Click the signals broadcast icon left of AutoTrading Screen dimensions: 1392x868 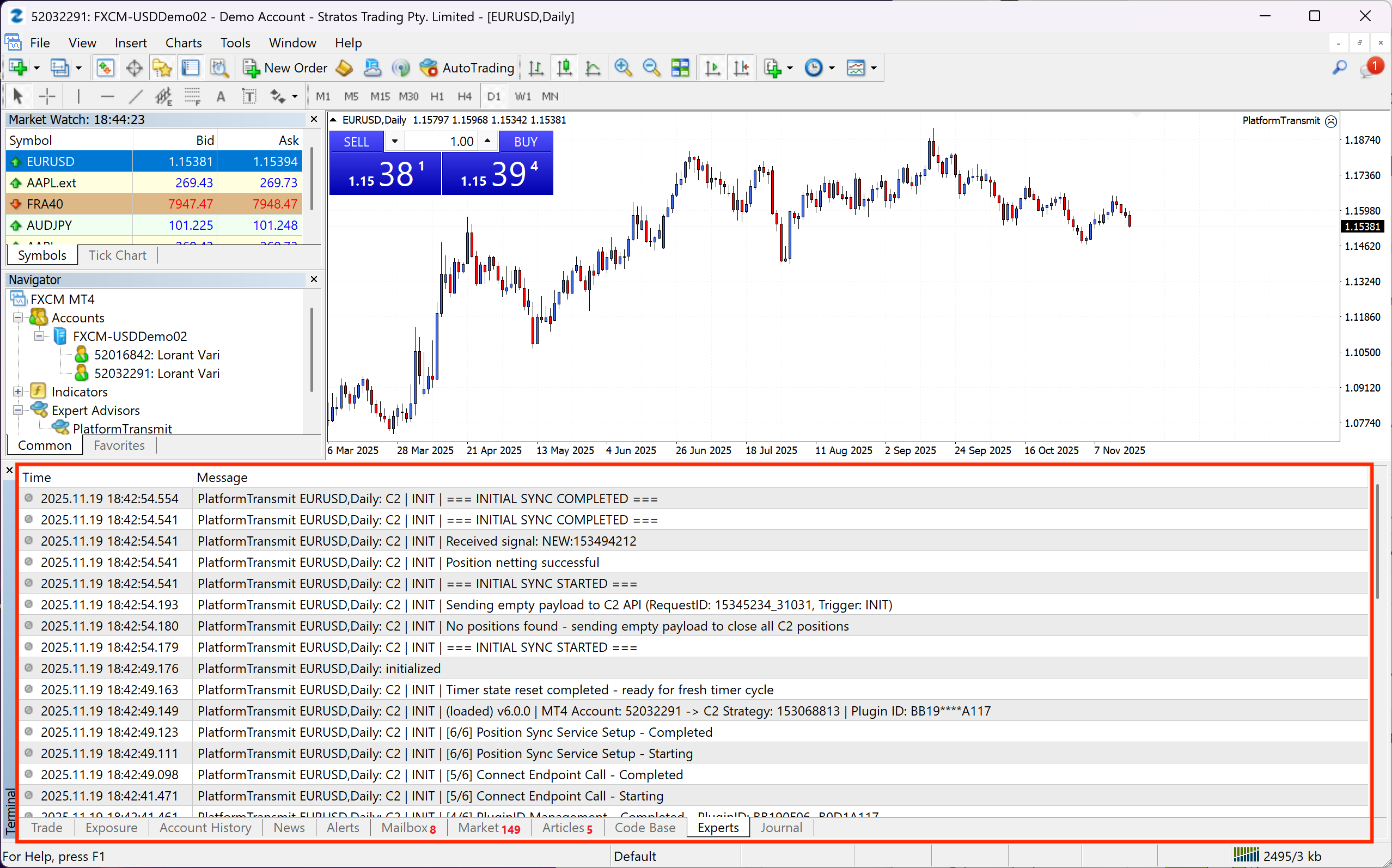(401, 68)
